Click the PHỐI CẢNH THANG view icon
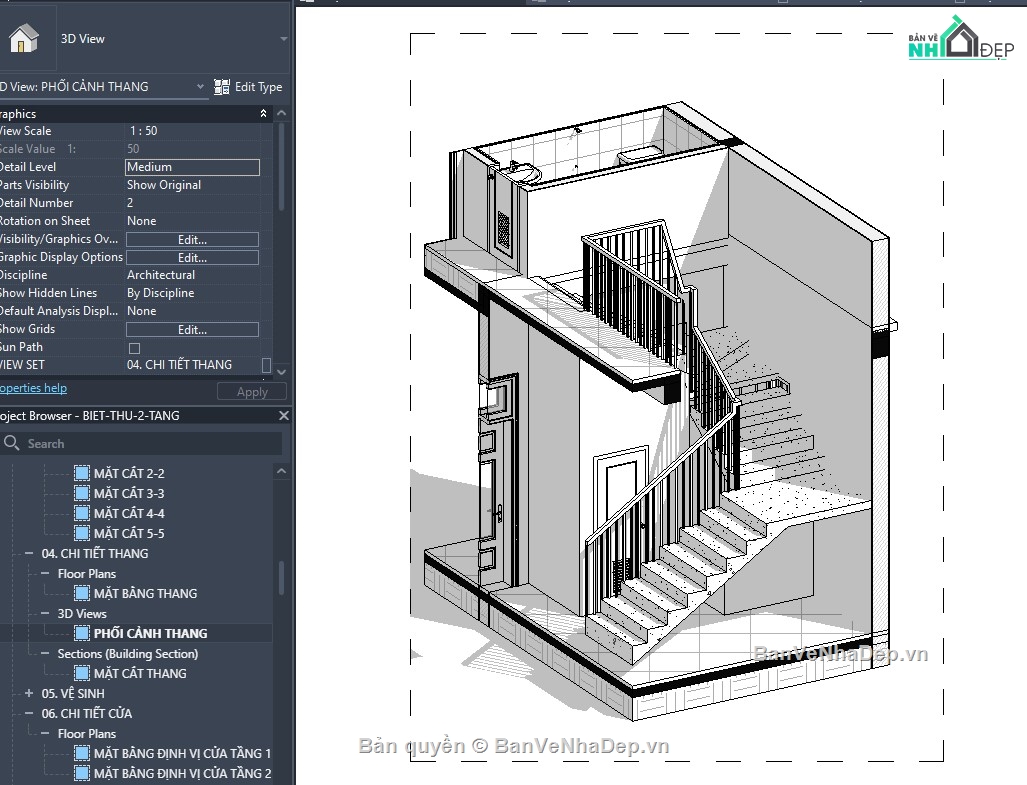1027x785 pixels. point(82,633)
